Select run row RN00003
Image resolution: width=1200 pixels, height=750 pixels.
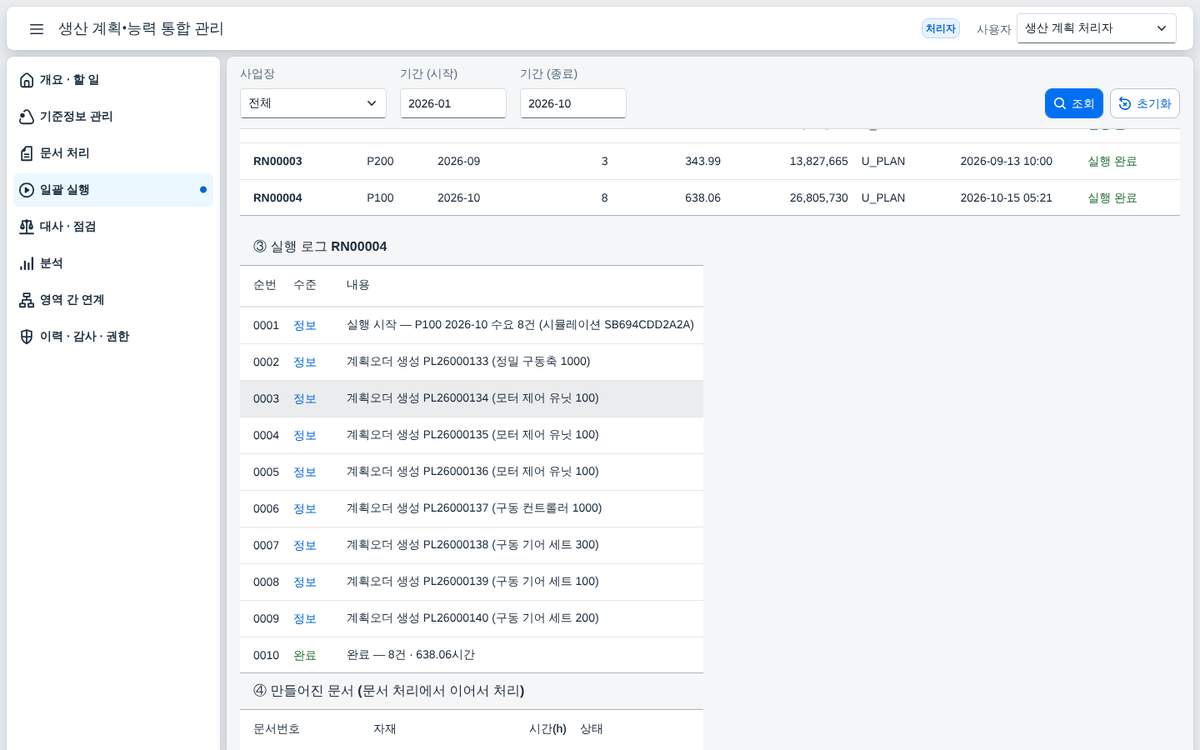coord(710,161)
